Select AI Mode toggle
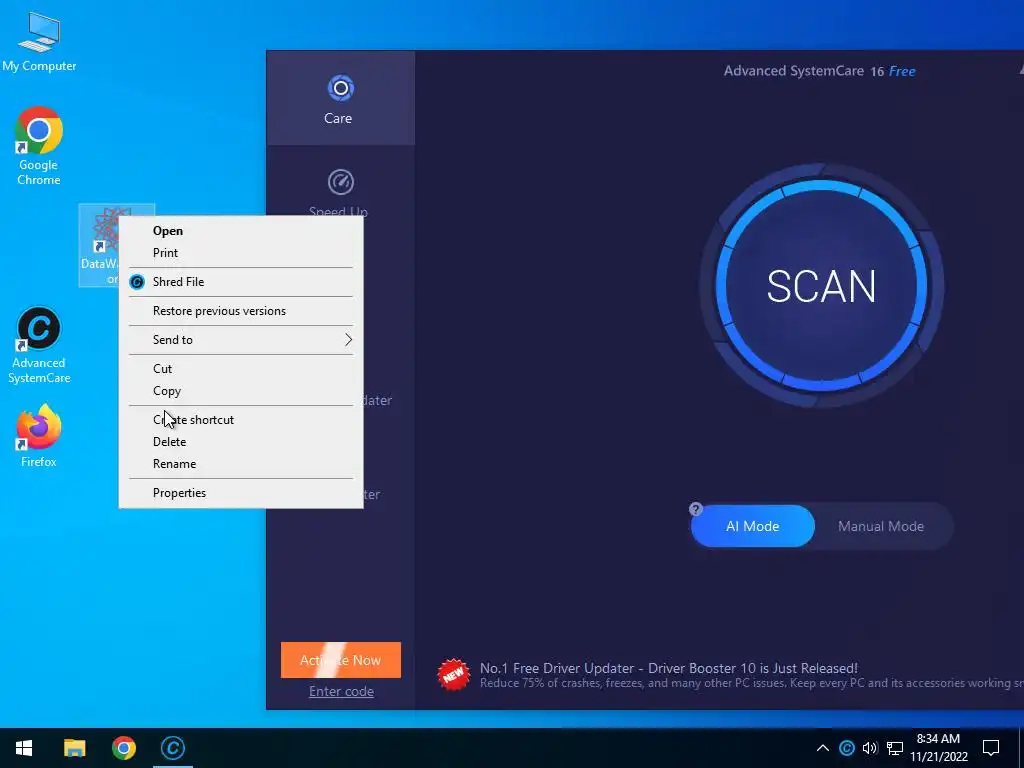Screen dimensions: 1024x768 pos(752,526)
